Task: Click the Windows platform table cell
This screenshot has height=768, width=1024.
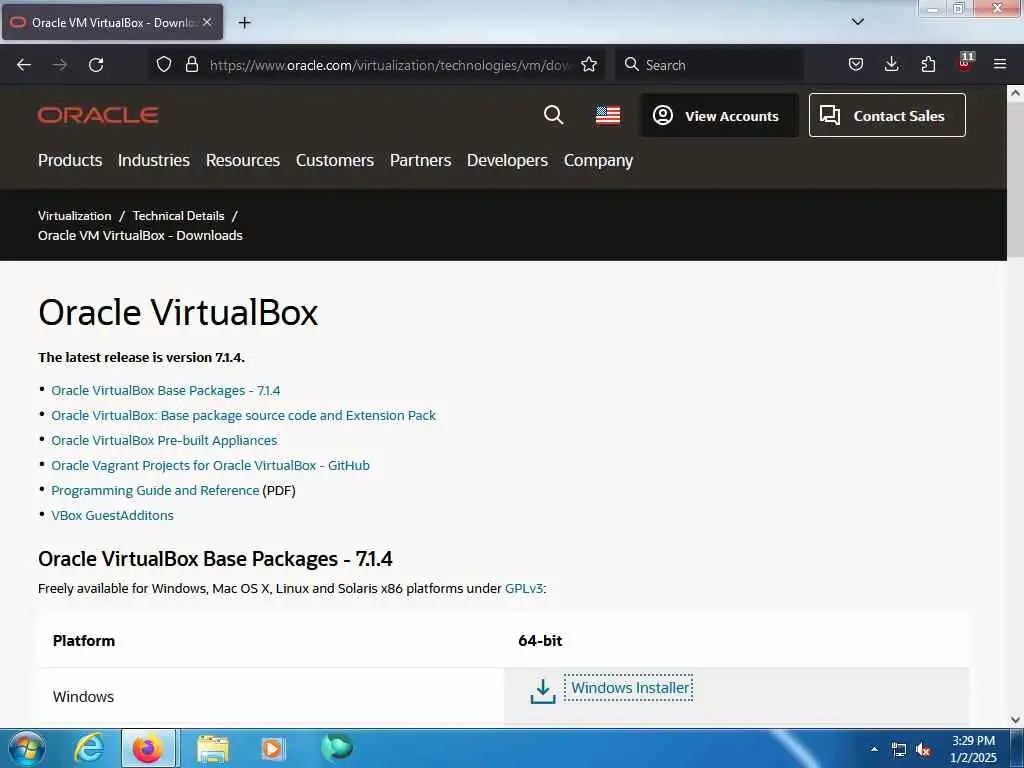Action: tap(271, 697)
